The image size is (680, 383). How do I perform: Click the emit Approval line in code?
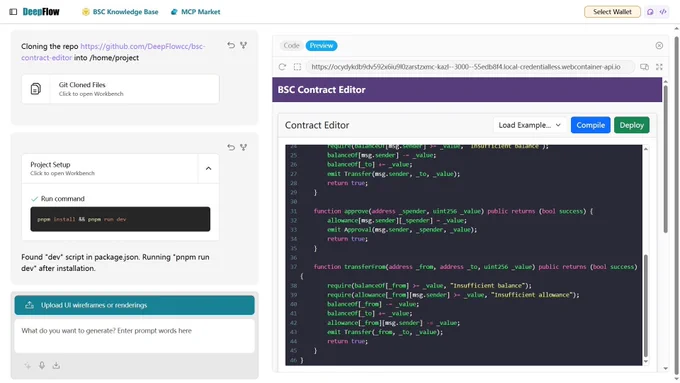[x=402, y=230]
